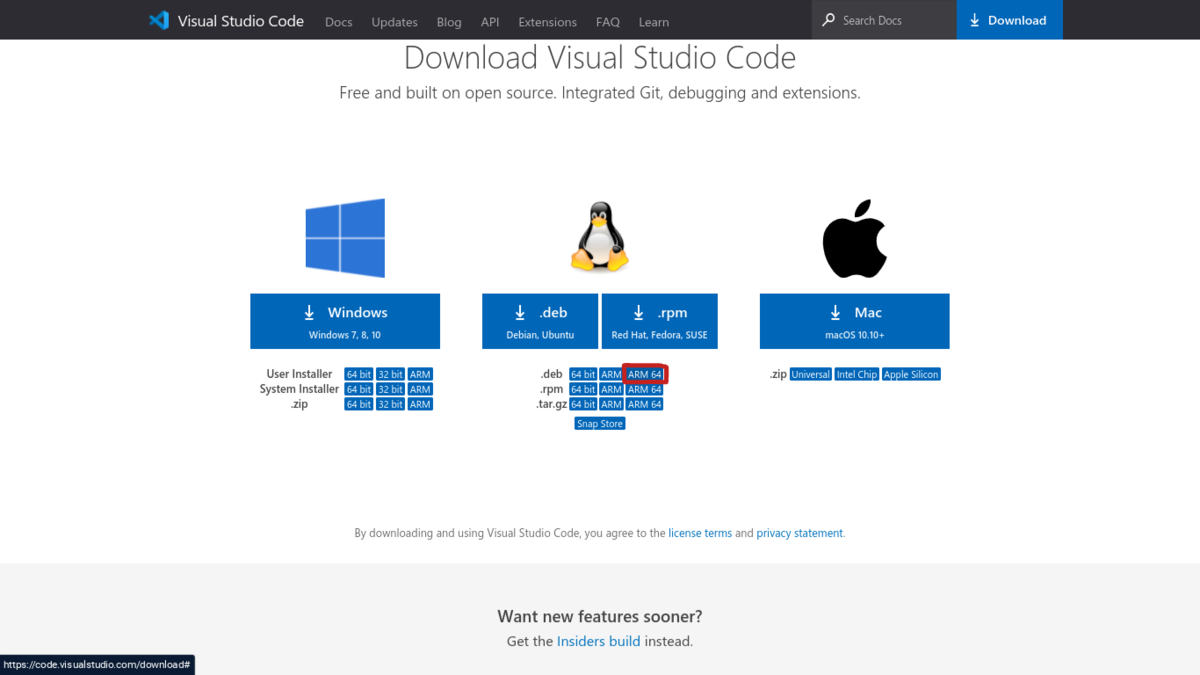
Task: Click the Windows logo image
Action: pos(345,237)
